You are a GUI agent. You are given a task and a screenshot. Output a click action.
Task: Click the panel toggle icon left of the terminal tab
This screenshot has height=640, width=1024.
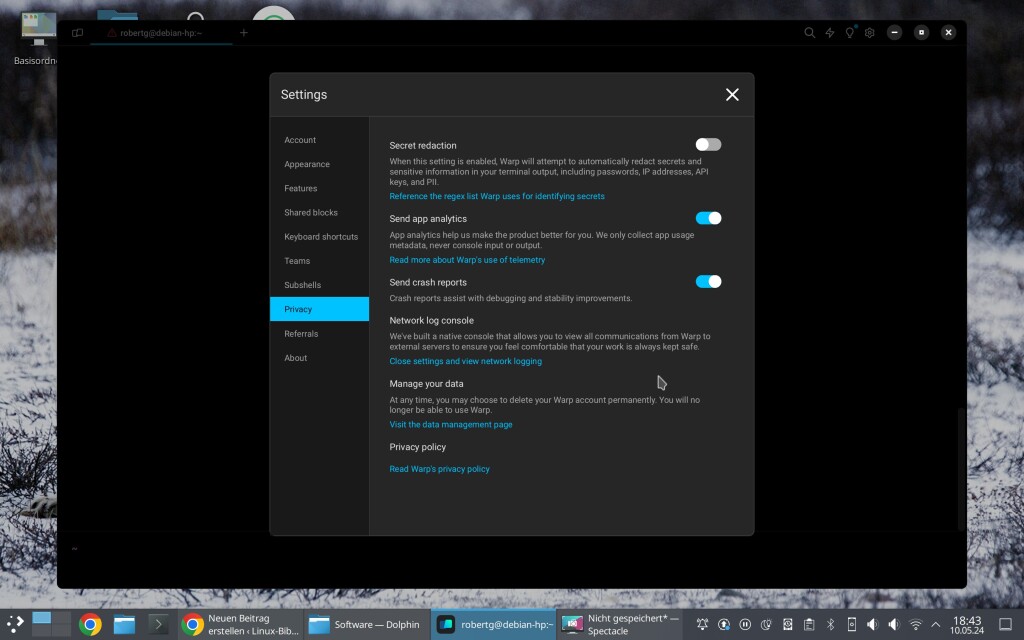78,33
